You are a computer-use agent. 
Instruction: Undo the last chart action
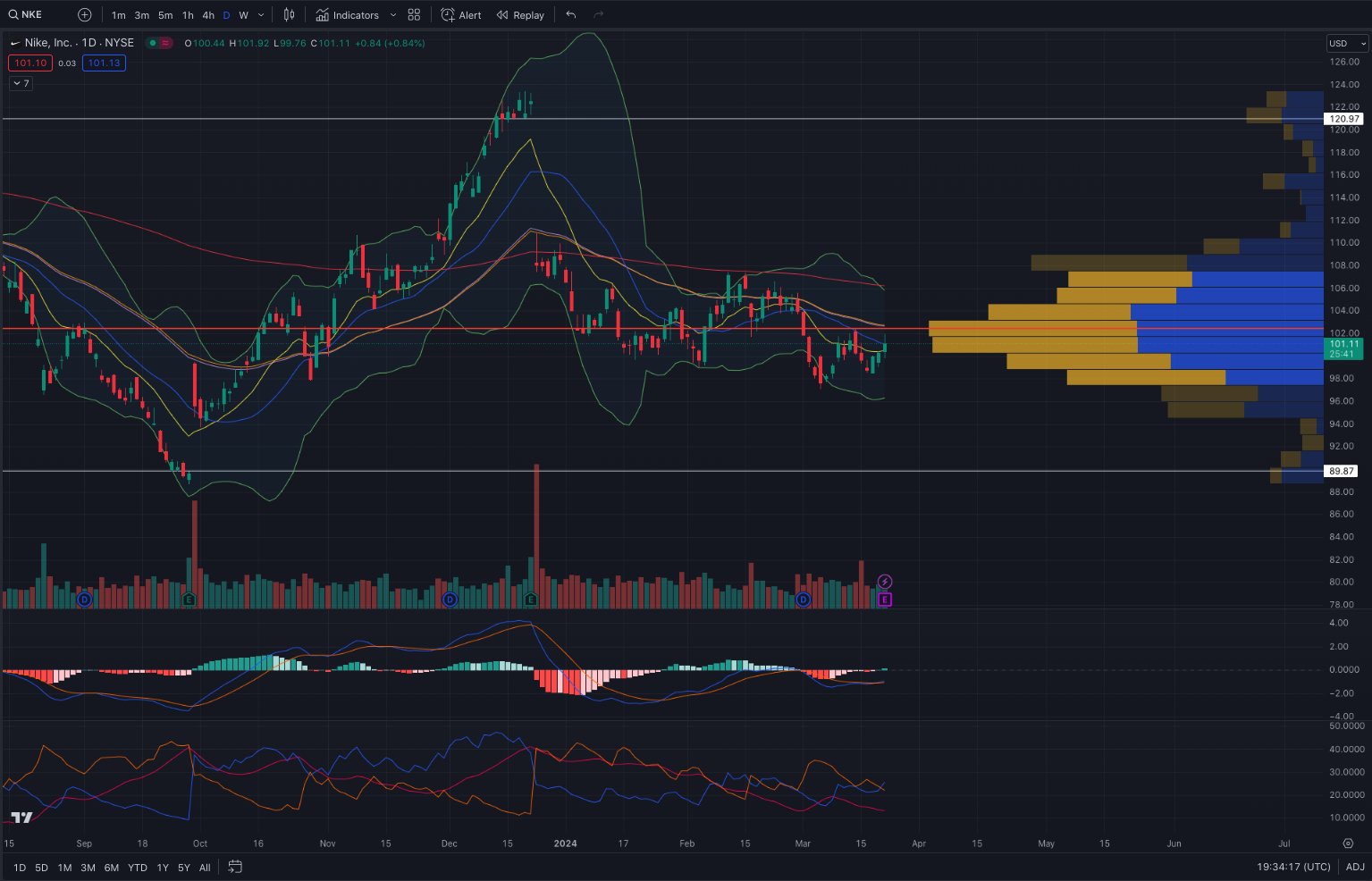tap(571, 14)
